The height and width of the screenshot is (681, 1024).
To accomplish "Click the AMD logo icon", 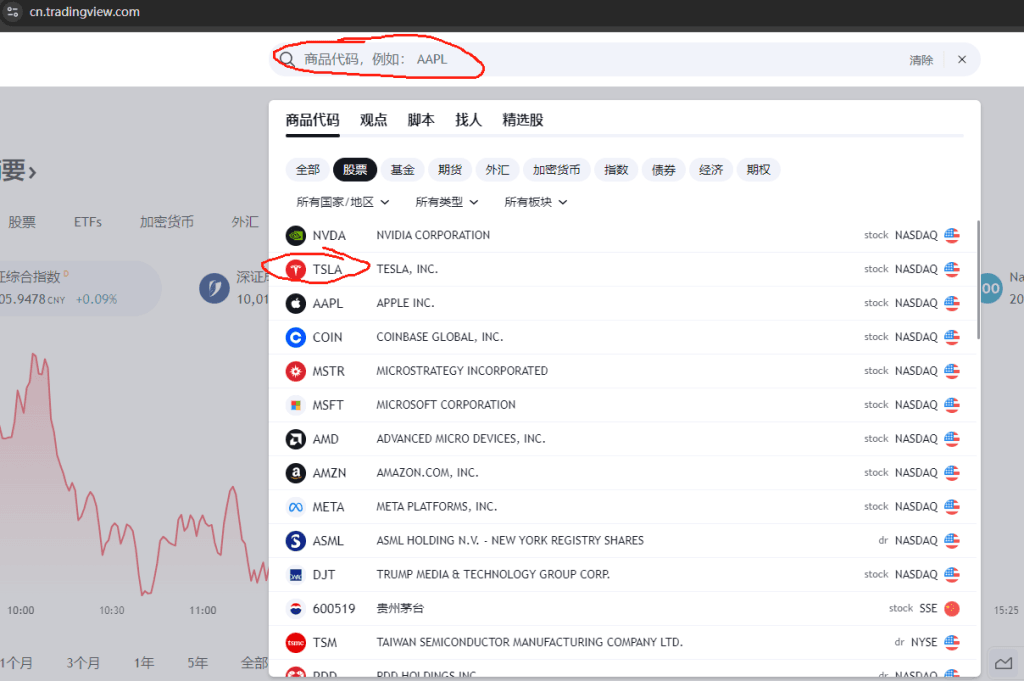I will 296,439.
